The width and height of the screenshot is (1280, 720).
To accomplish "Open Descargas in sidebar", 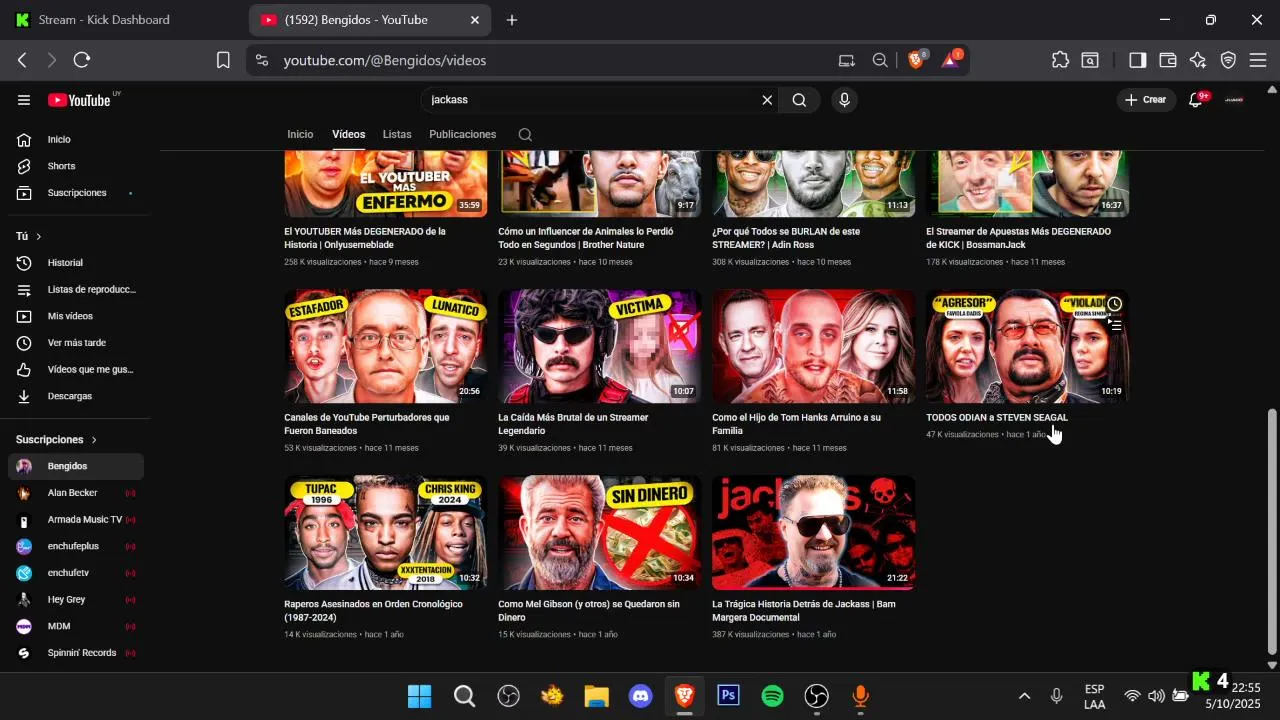I will (x=76, y=396).
